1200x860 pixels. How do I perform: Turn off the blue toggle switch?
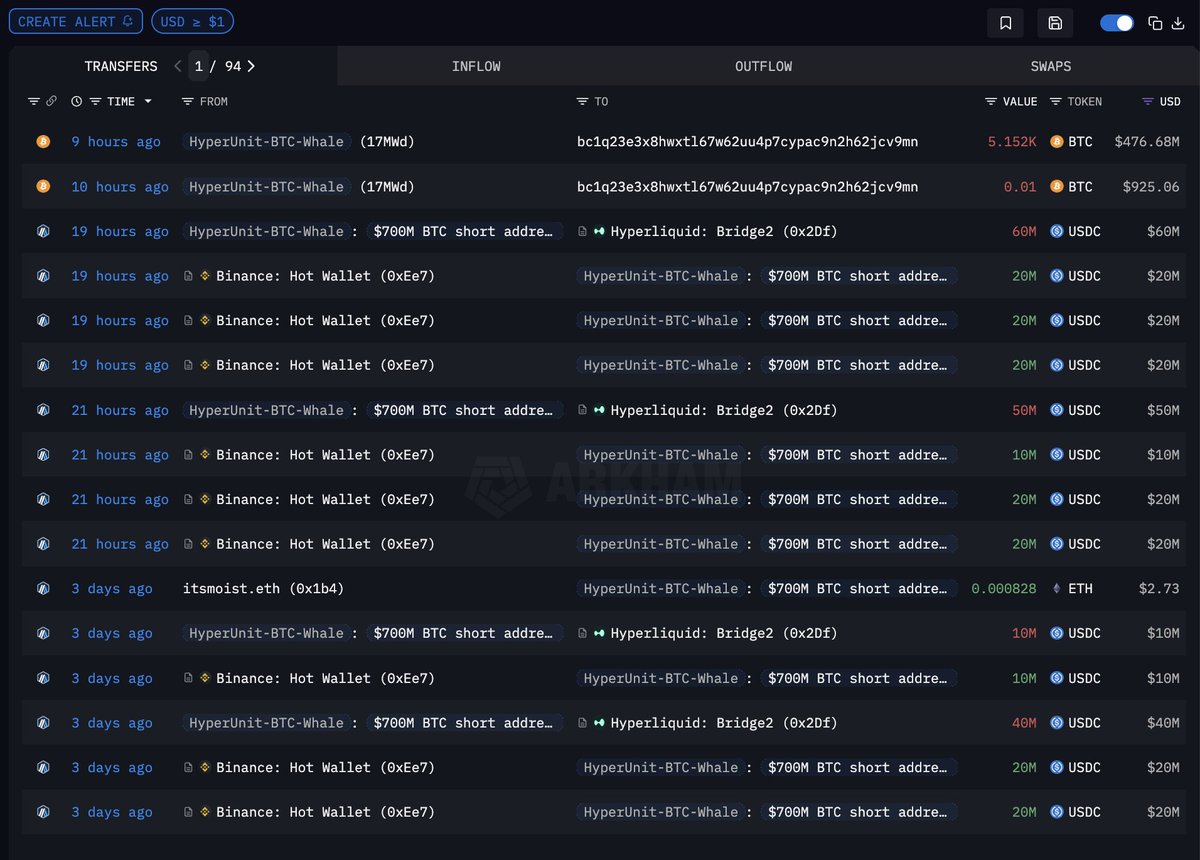coord(1116,23)
